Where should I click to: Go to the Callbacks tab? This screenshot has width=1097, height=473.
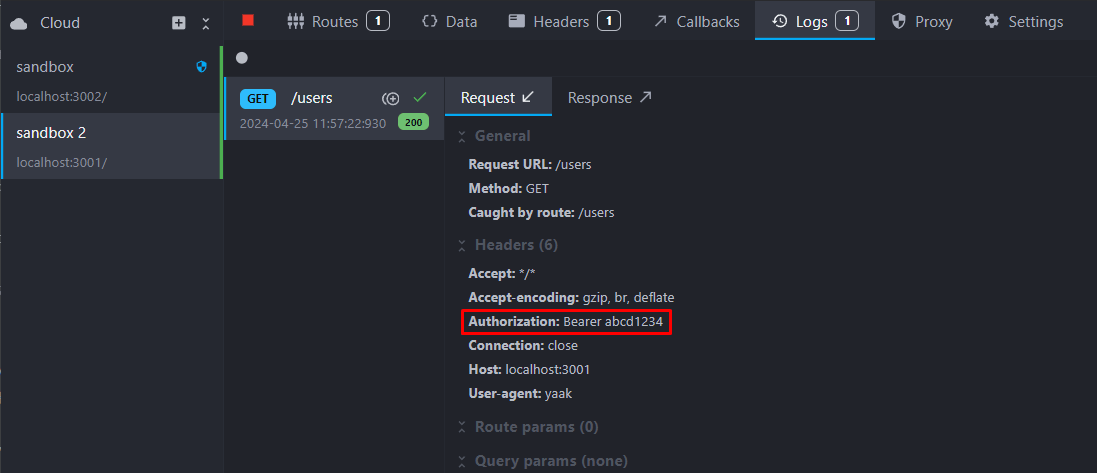pyautogui.click(x=697, y=21)
